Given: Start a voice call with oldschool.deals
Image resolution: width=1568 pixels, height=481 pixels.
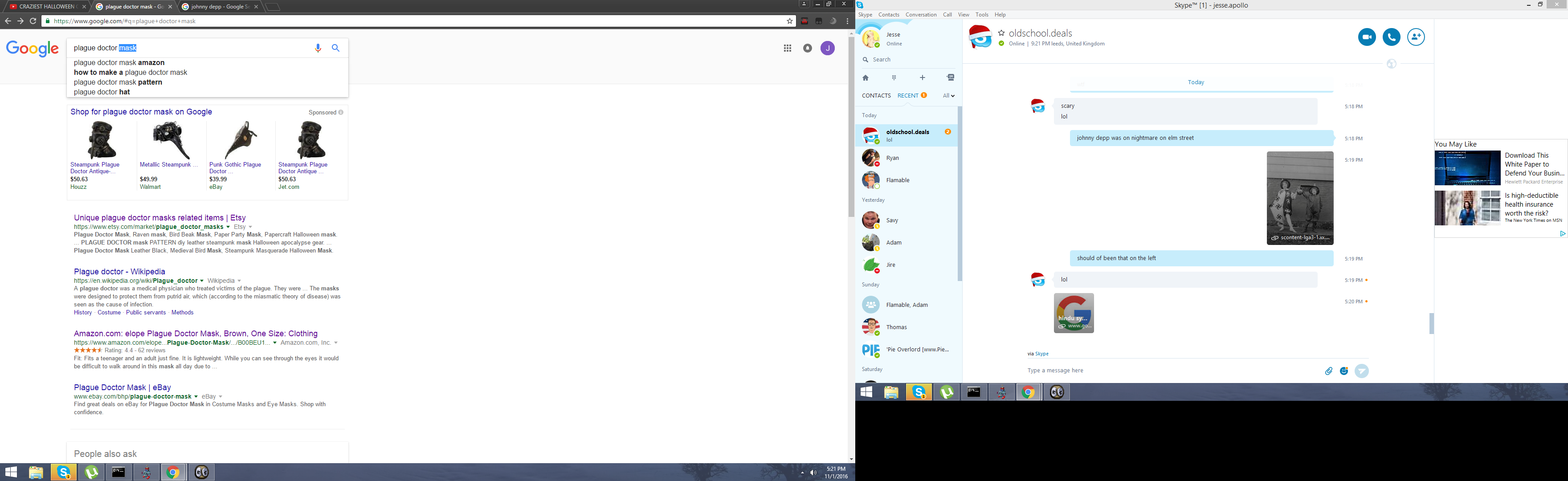Looking at the screenshot, I should pos(1392,37).
